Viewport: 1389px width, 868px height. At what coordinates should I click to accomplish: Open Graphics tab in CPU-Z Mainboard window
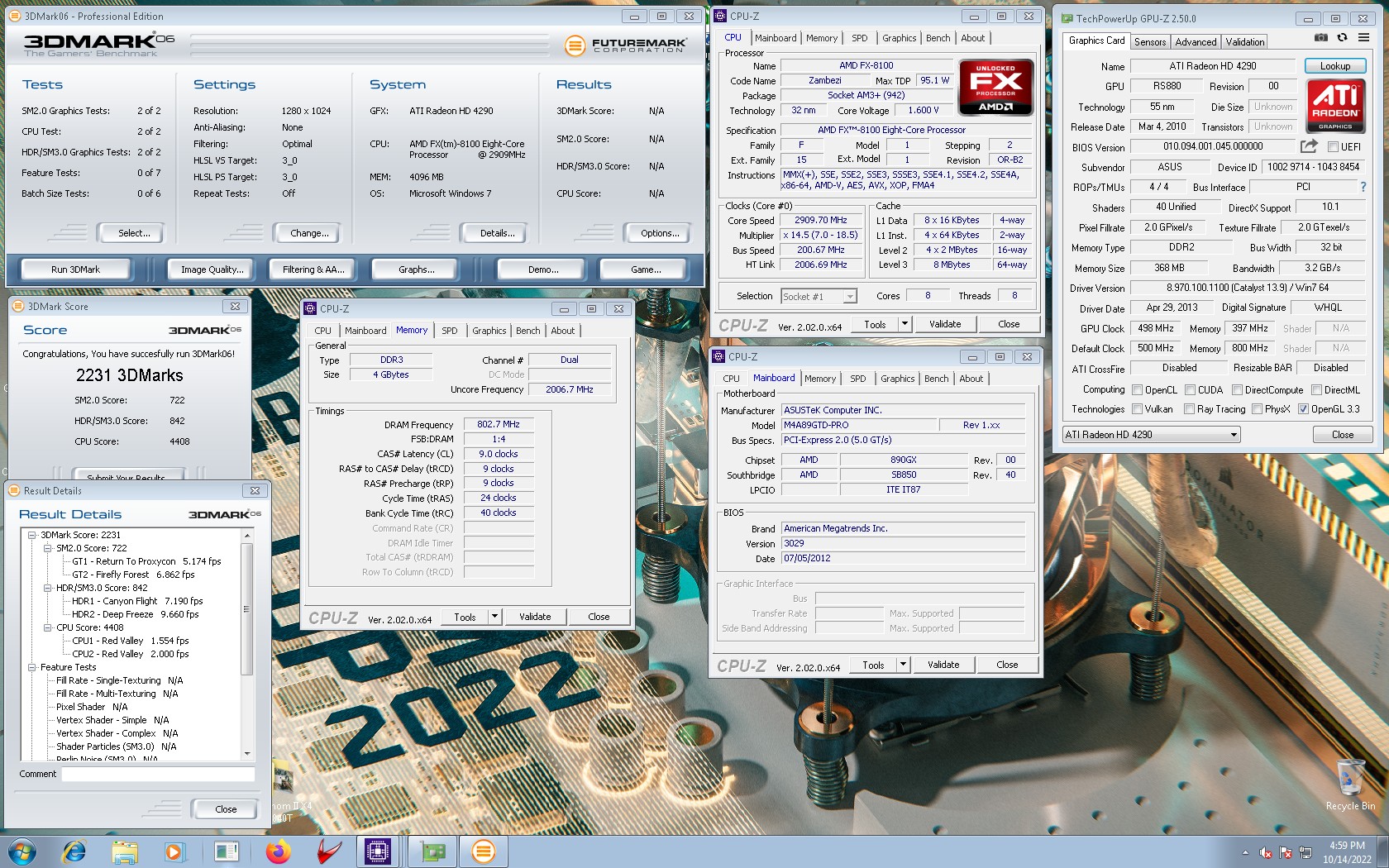(x=897, y=379)
